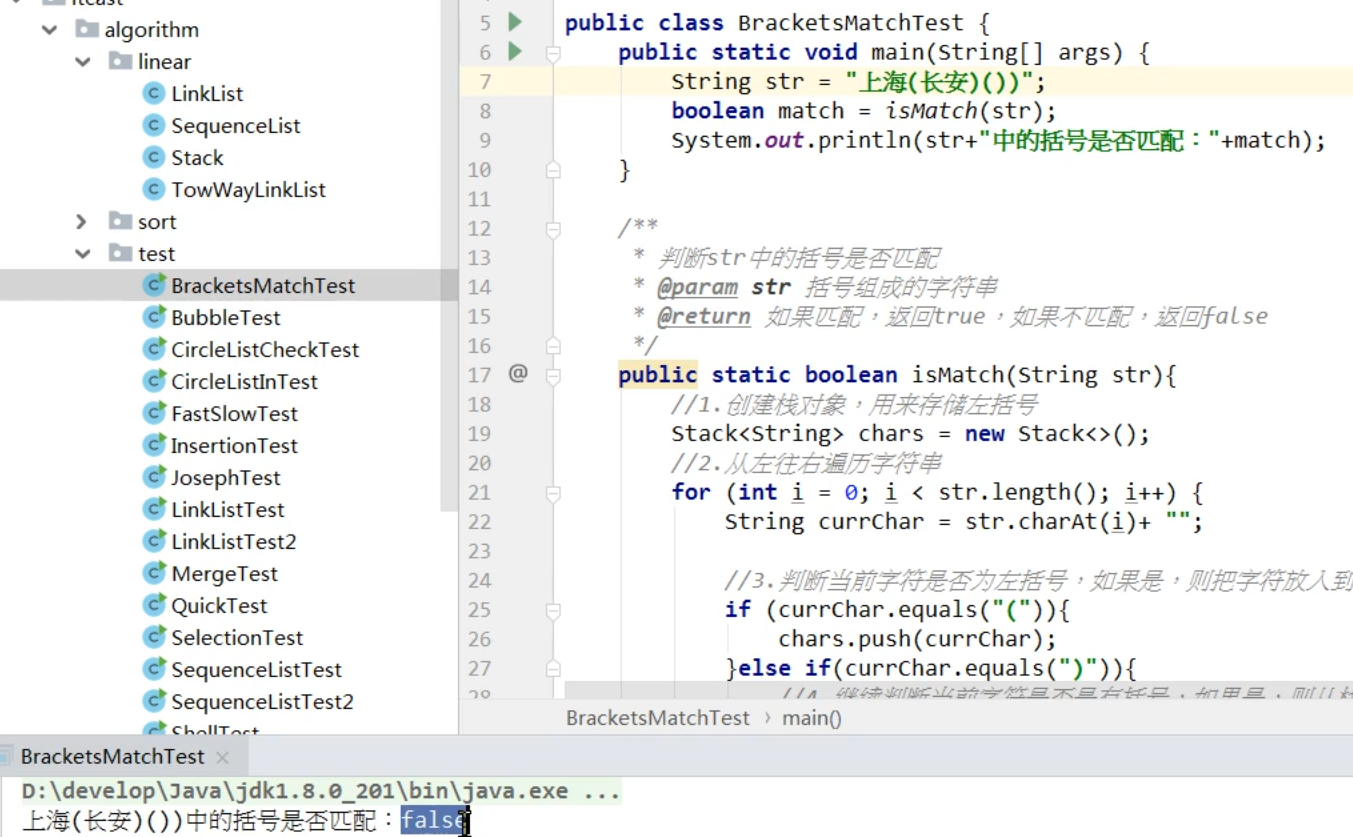Click the LinkList class icon
The width and height of the screenshot is (1353, 837).
(153, 93)
